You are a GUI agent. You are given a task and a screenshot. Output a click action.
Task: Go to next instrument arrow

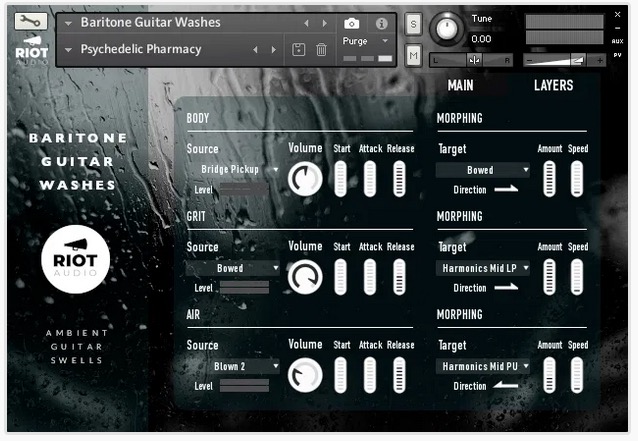(324, 24)
